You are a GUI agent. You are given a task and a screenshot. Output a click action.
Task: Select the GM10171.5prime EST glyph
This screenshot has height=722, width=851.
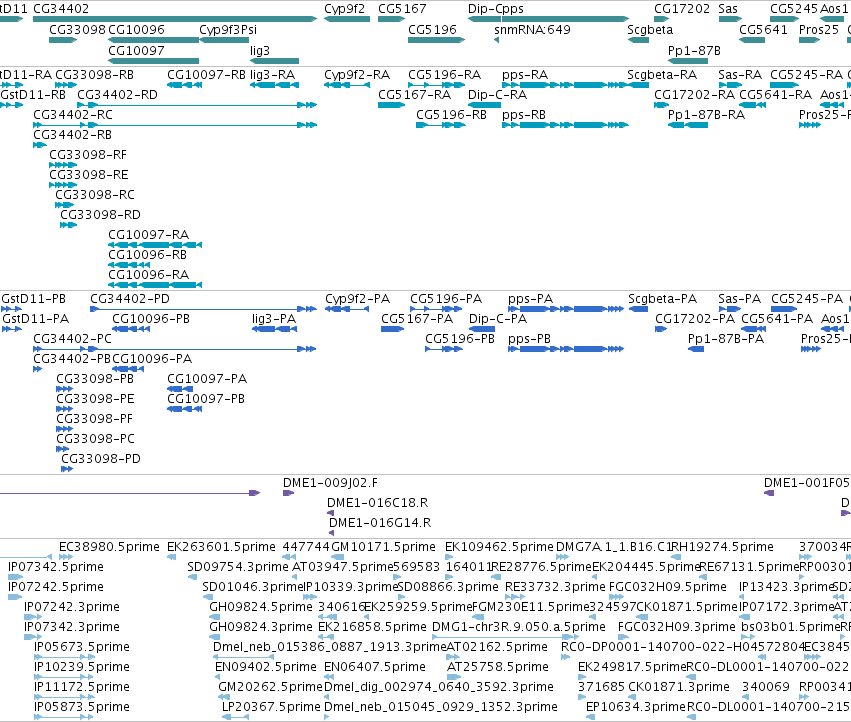(x=338, y=557)
